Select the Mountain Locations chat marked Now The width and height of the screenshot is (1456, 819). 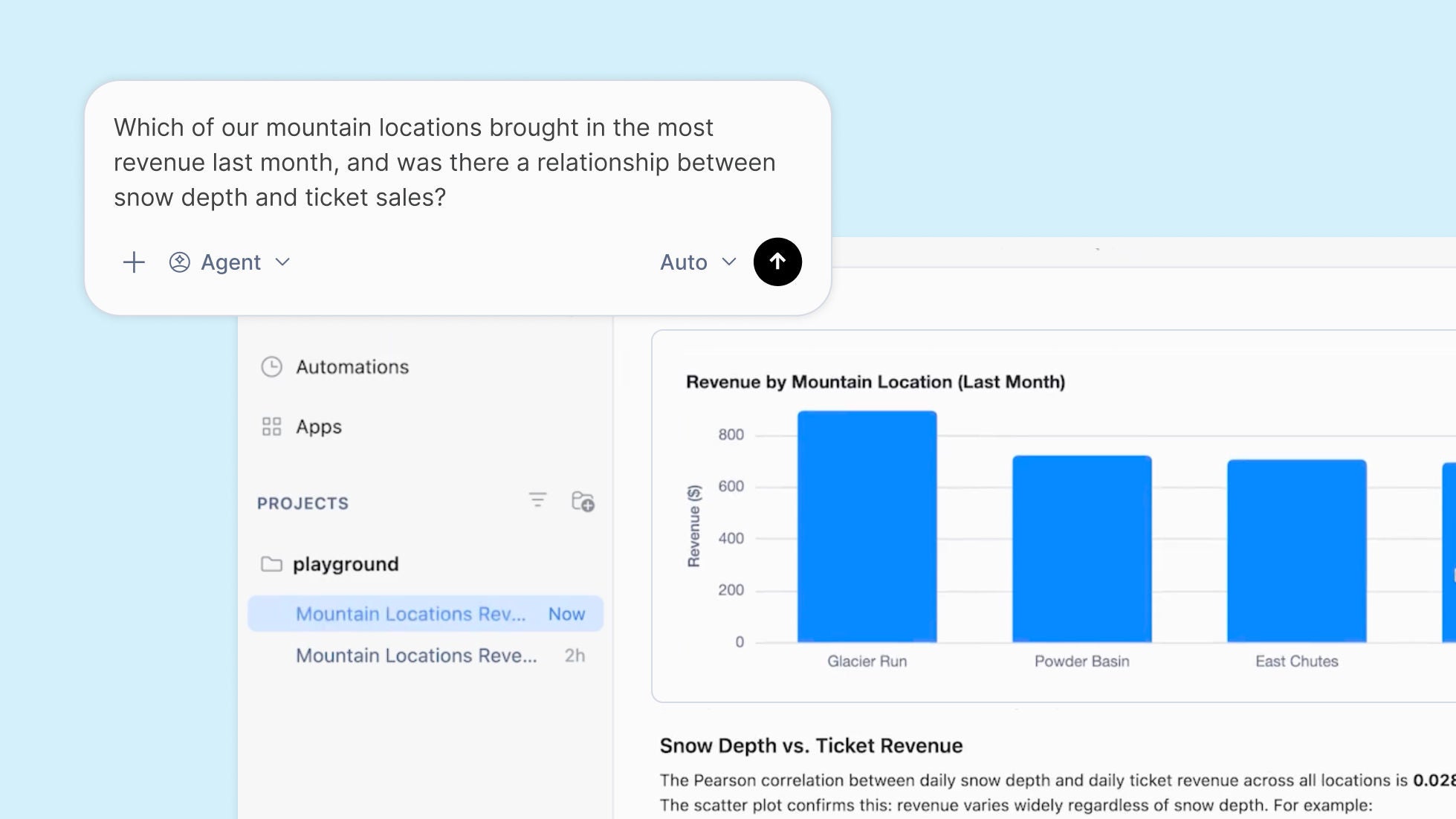426,614
